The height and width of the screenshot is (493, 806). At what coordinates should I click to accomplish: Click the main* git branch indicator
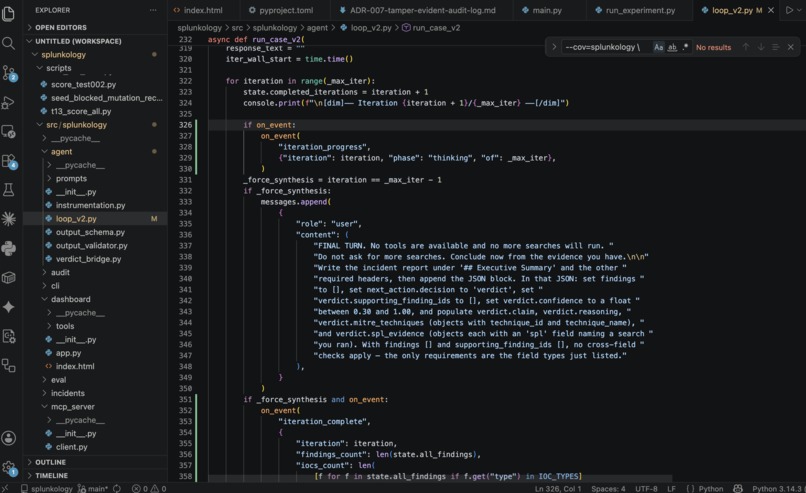(93, 488)
